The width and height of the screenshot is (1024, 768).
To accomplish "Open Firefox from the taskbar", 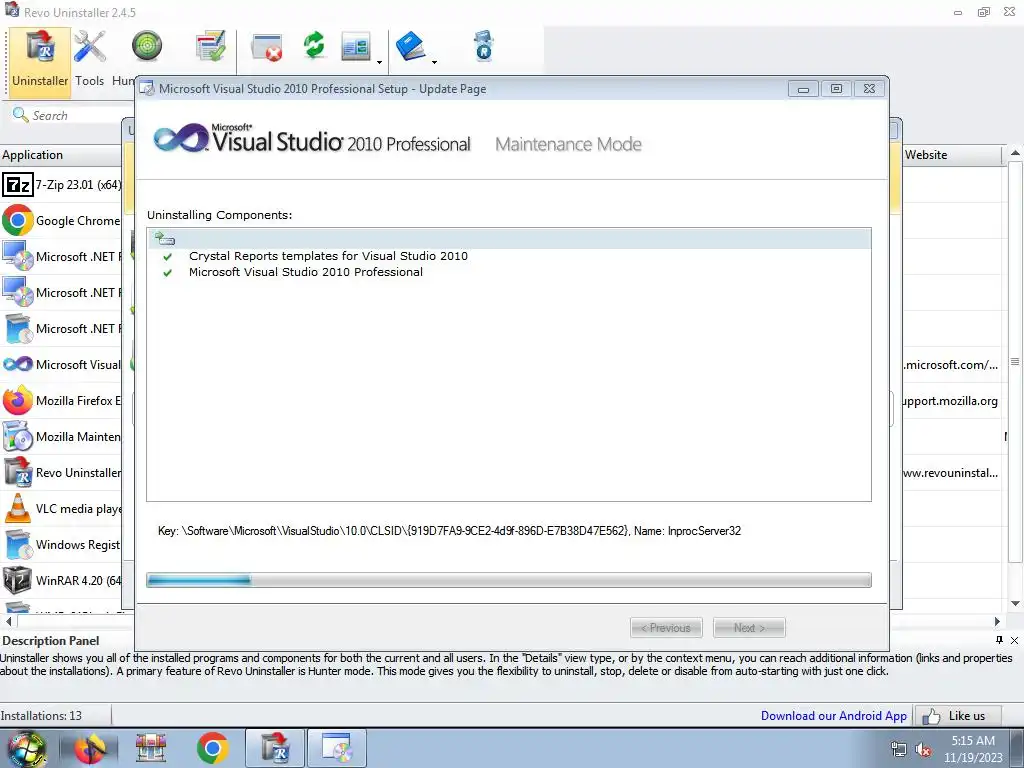I will point(89,748).
